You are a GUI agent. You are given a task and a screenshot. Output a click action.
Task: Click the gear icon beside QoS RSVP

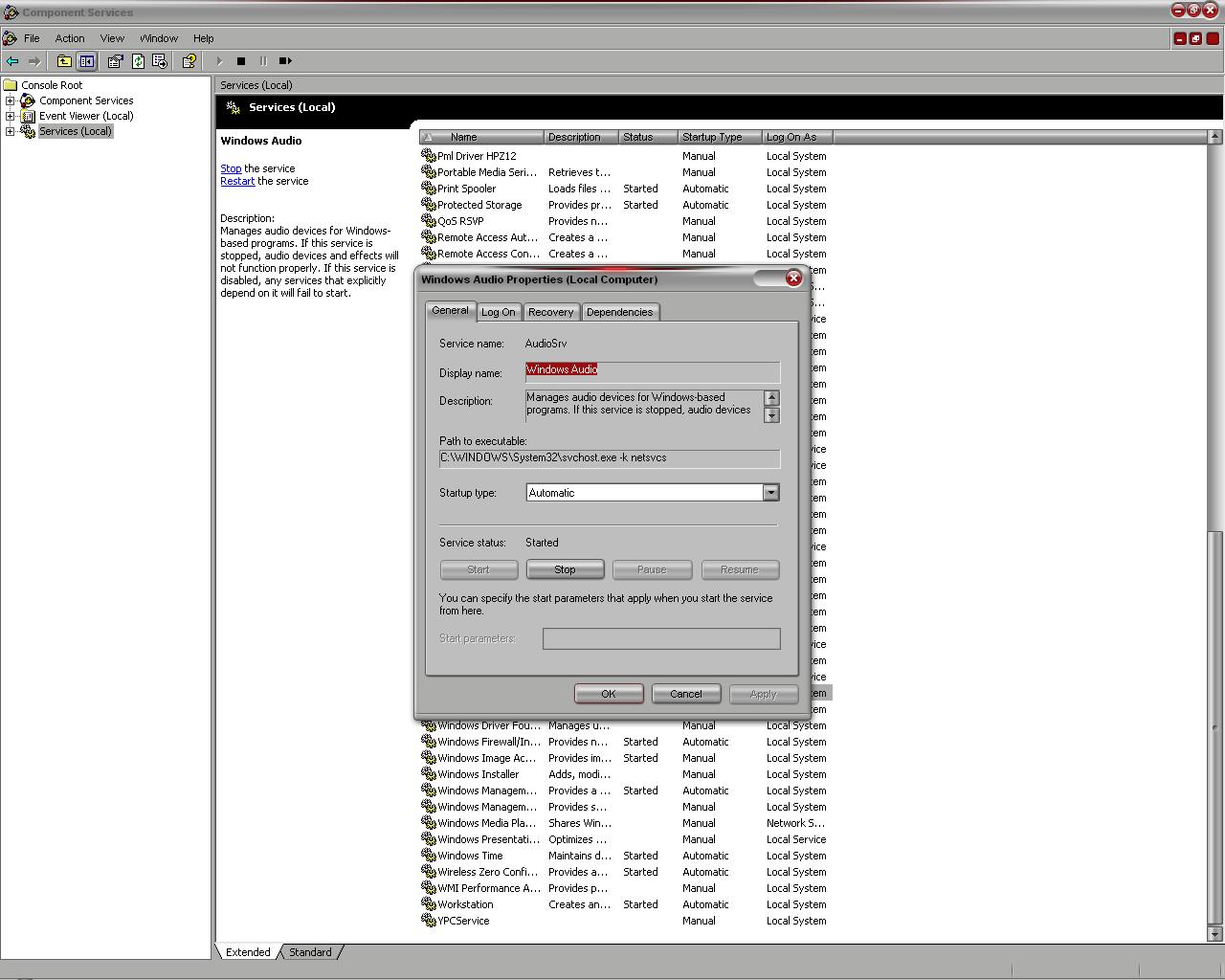click(x=429, y=221)
